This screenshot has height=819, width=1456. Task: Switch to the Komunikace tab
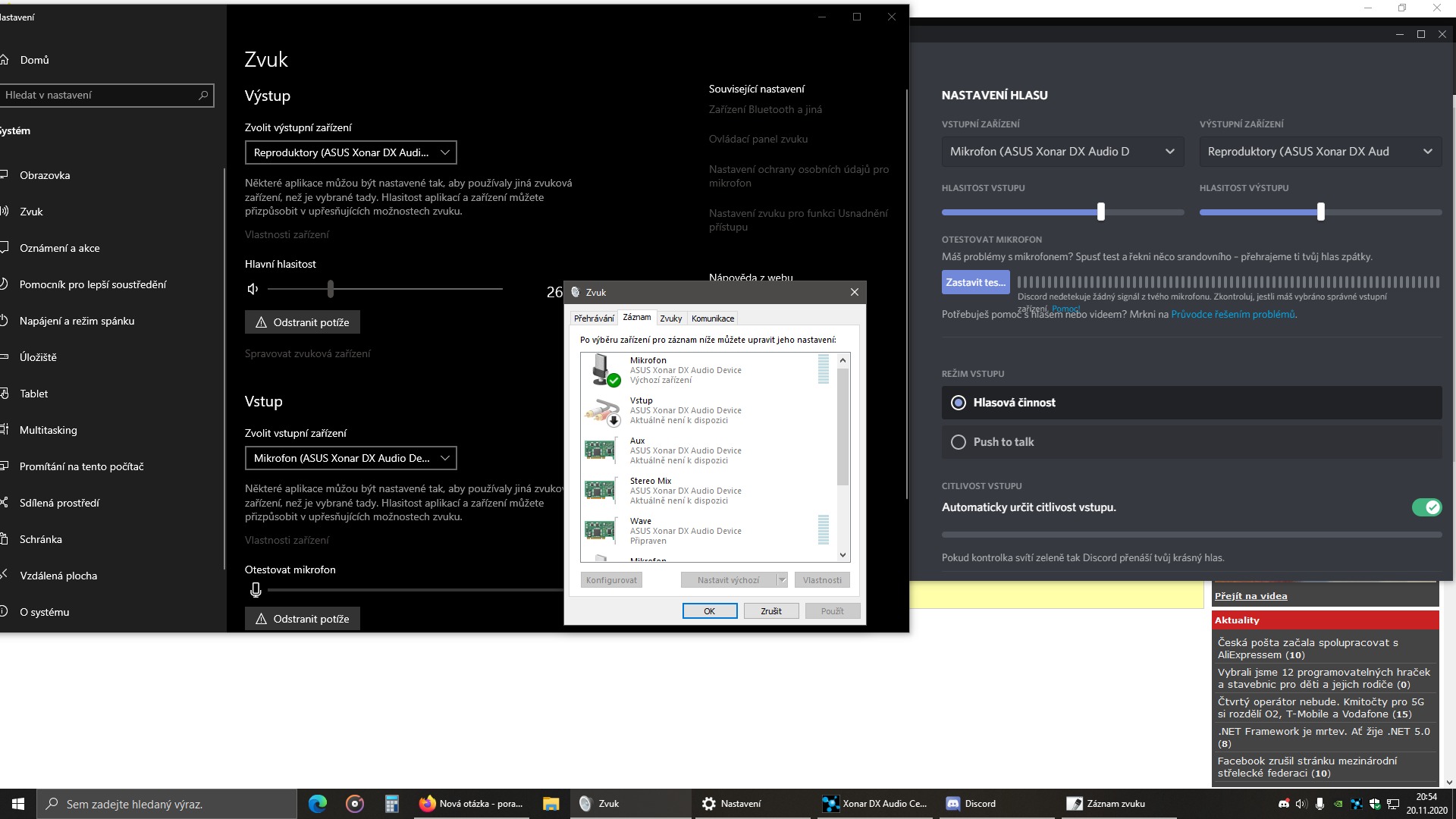[712, 318]
